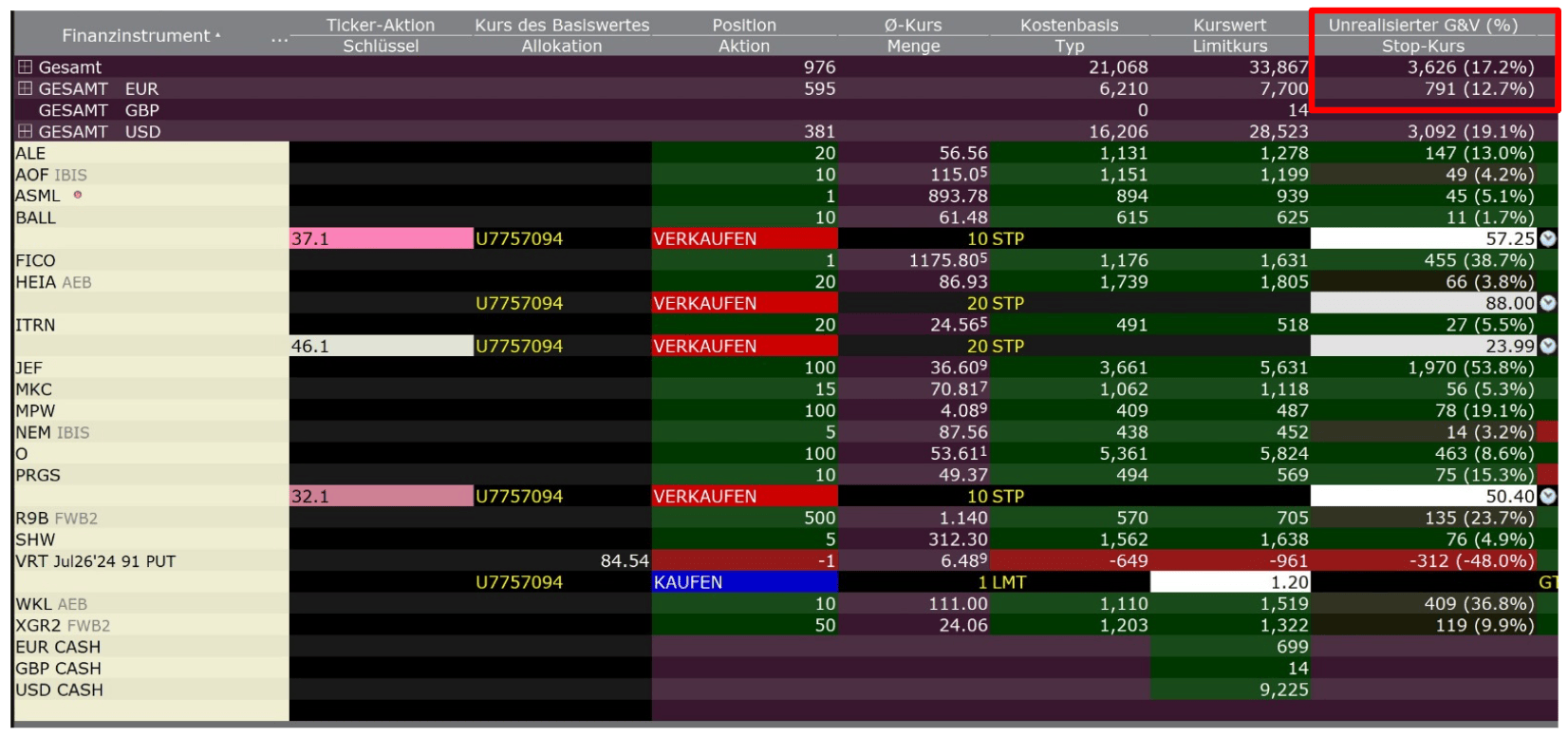The height and width of the screenshot is (737, 1568).
Task: Click the blue KAUFEN action cell
Action: (x=743, y=582)
